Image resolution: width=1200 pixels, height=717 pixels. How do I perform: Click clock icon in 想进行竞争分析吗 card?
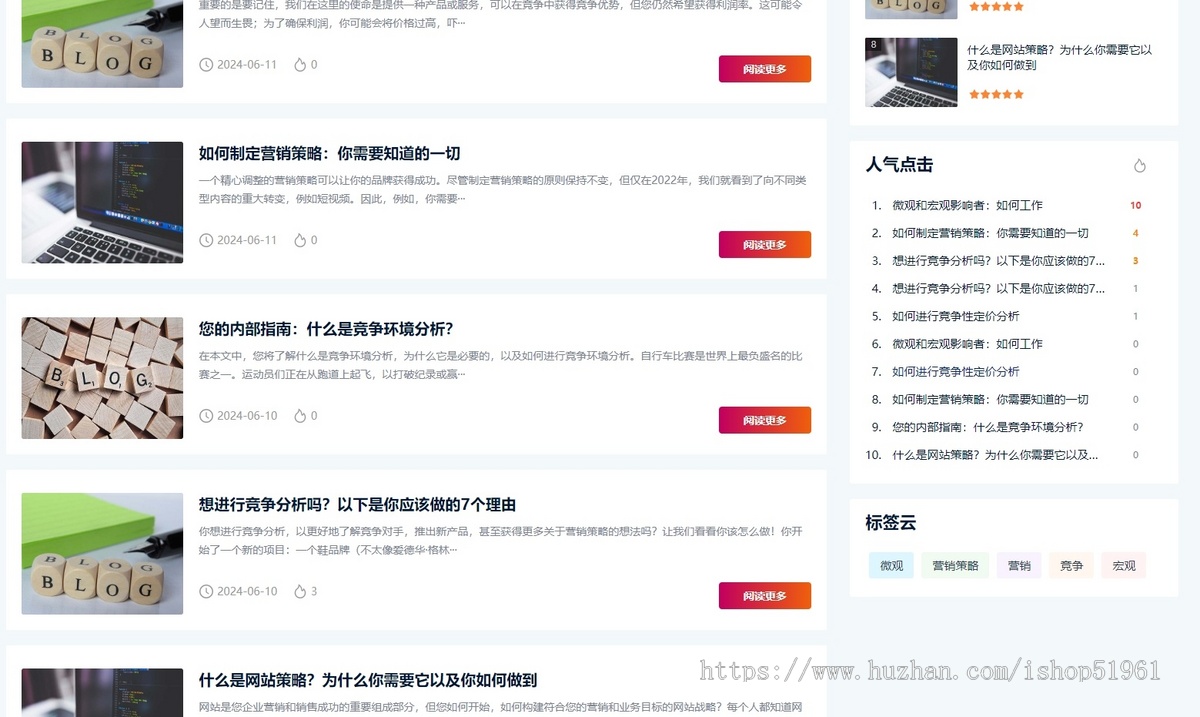pos(206,592)
